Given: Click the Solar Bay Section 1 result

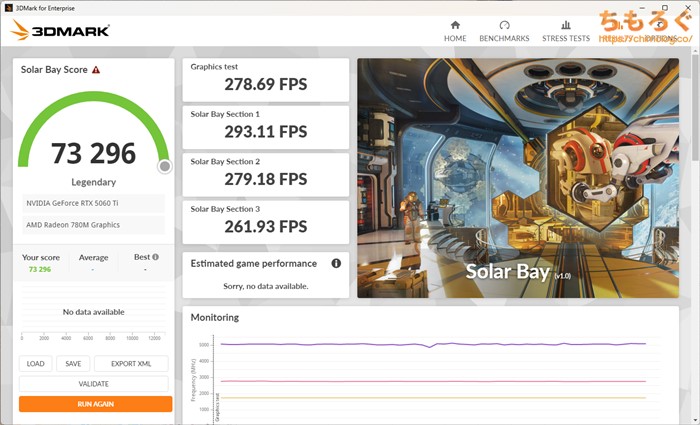Looking at the screenshot, I should [x=266, y=127].
